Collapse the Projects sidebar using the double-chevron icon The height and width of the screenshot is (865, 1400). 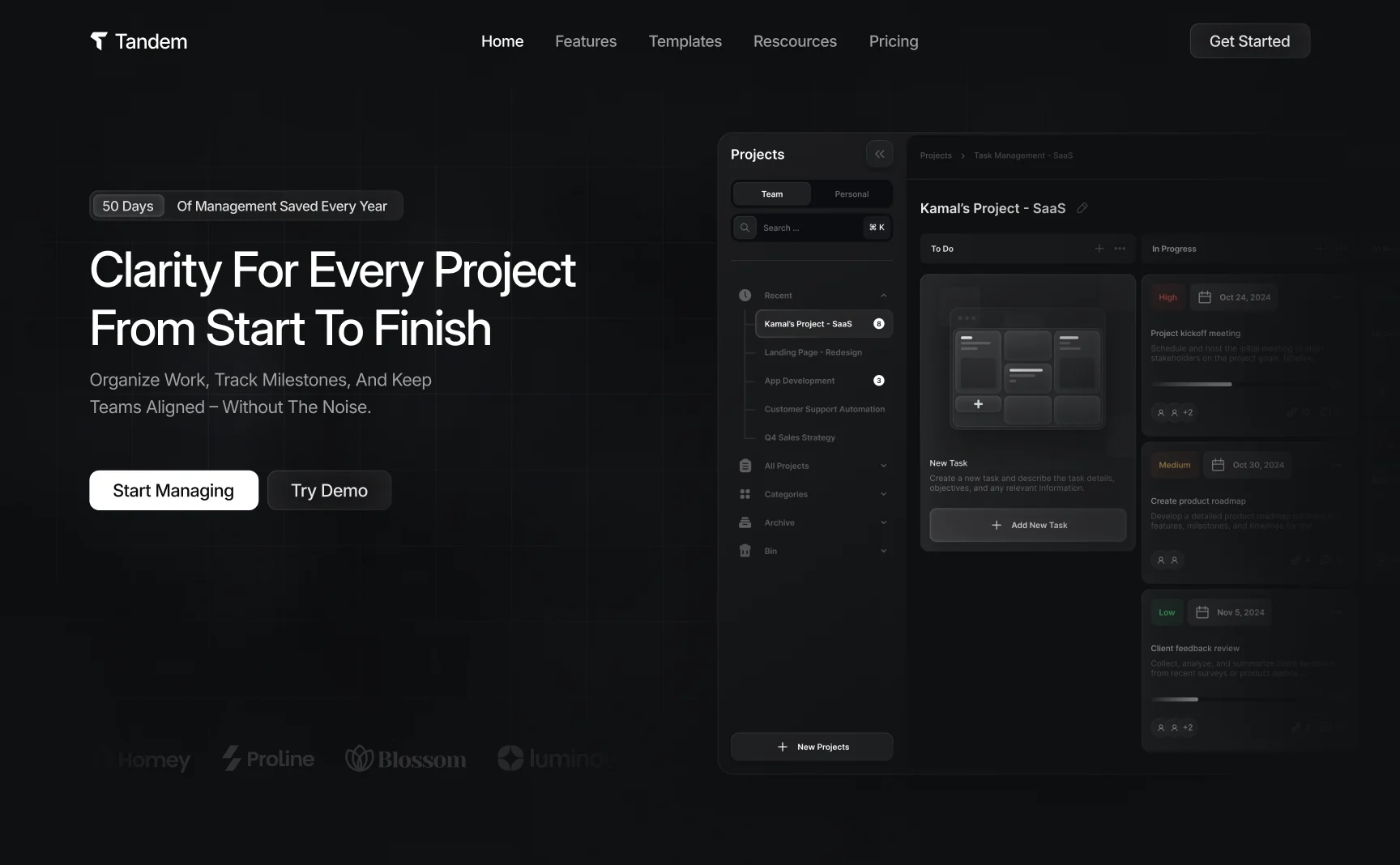point(879,154)
